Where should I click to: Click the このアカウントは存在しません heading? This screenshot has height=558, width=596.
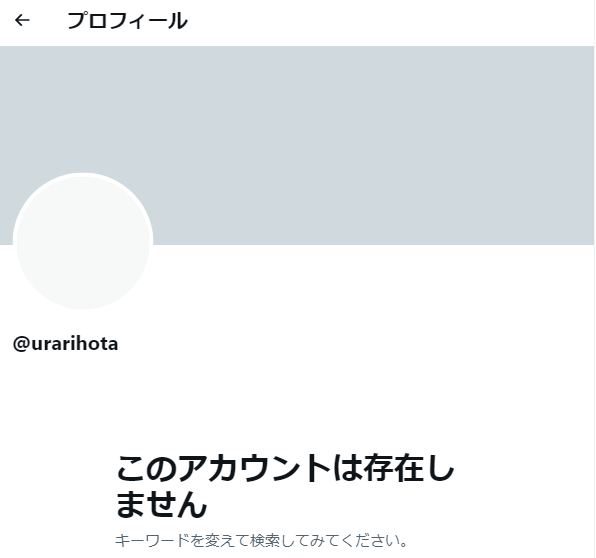click(285, 486)
